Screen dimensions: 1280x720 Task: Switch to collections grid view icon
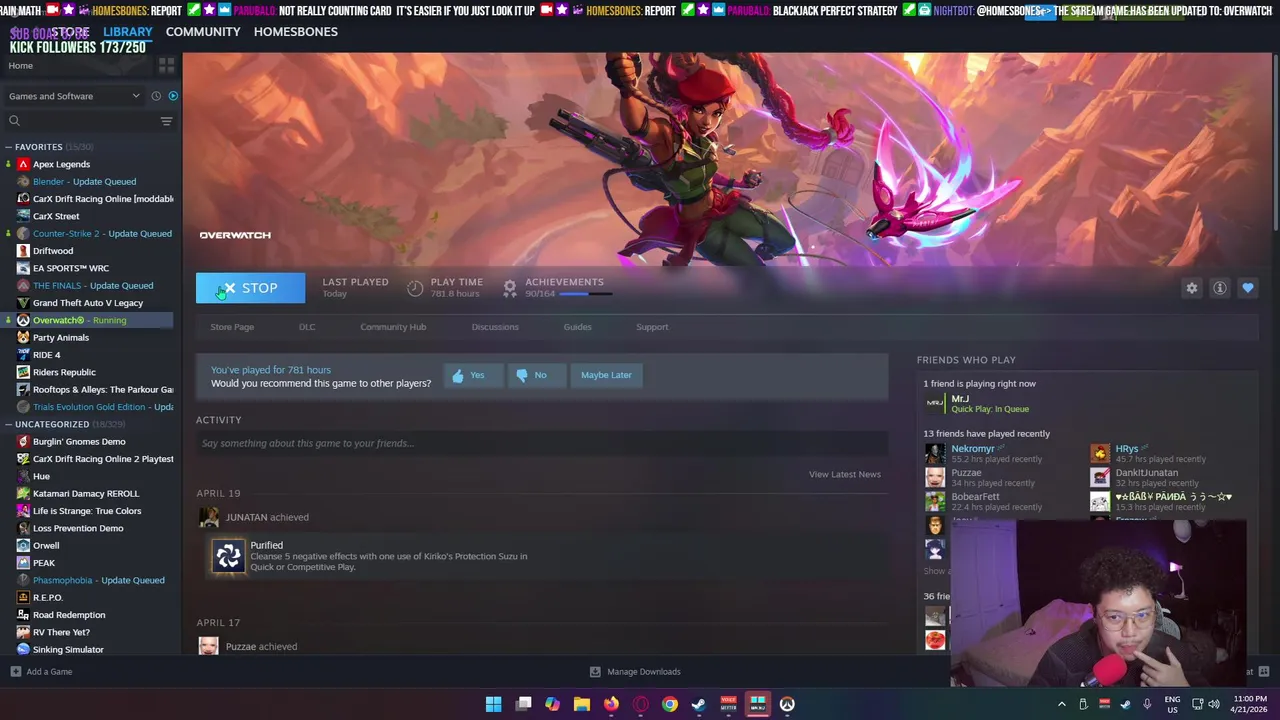pyautogui.click(x=167, y=65)
